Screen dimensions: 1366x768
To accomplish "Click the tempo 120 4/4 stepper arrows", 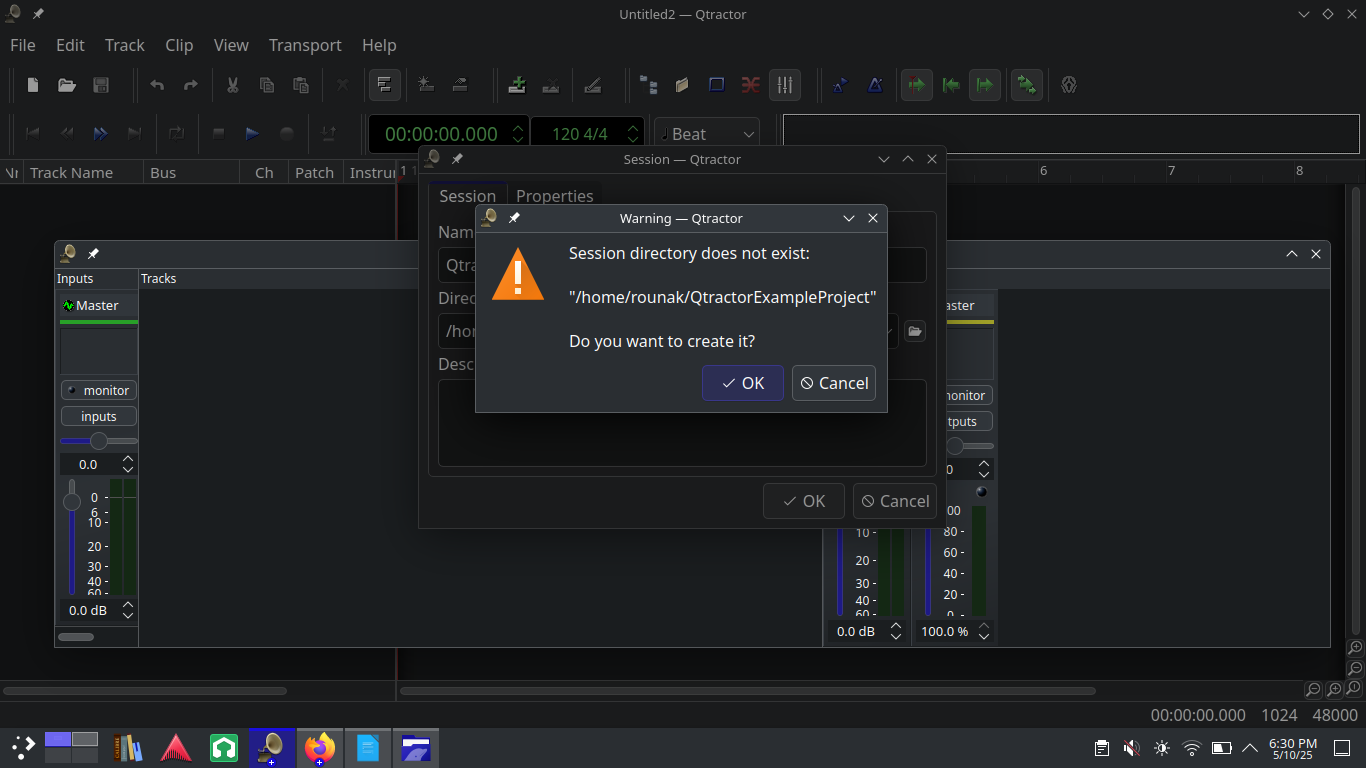I will 632,133.
